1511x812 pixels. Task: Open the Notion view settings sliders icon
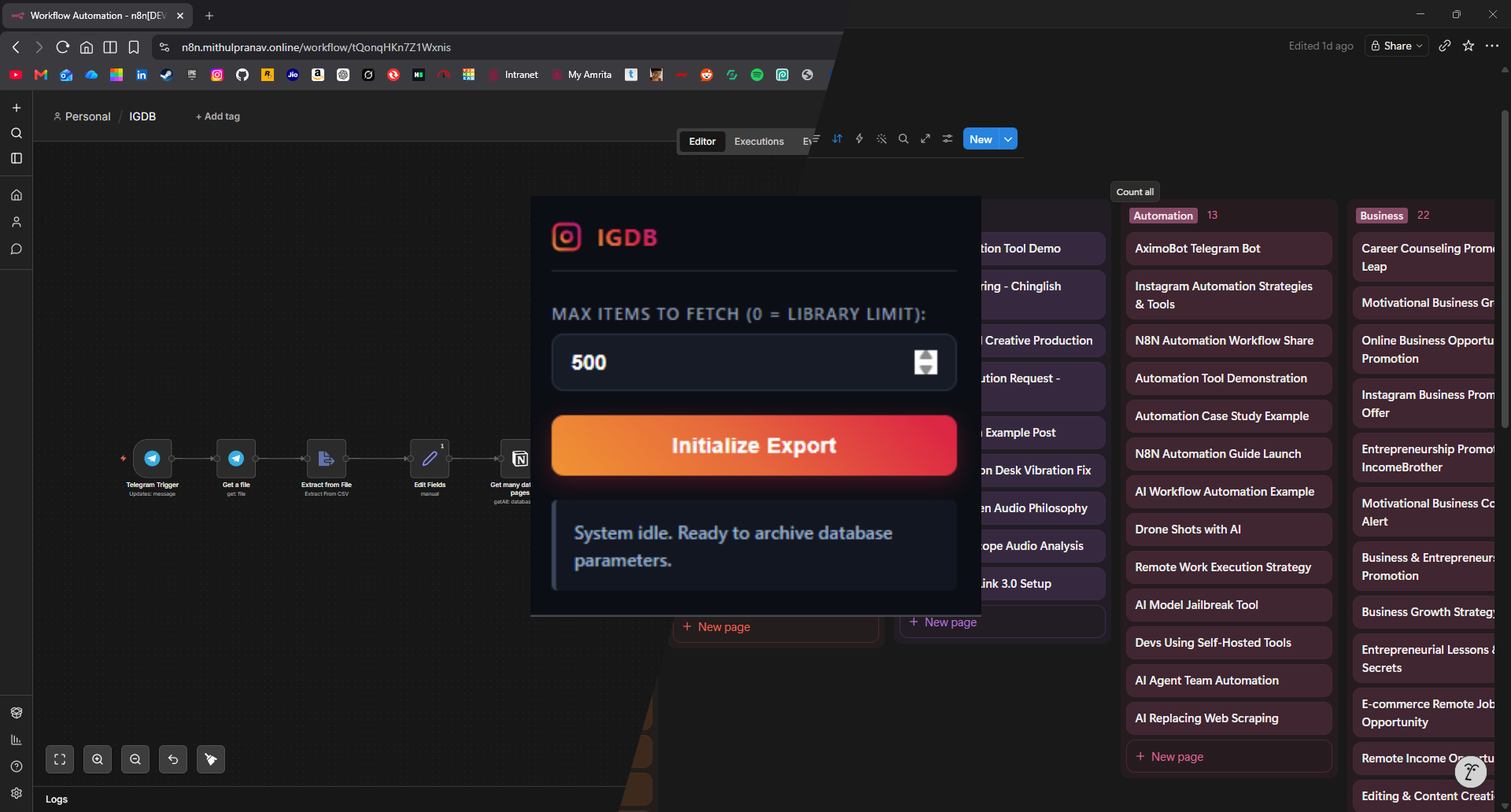pos(948,138)
